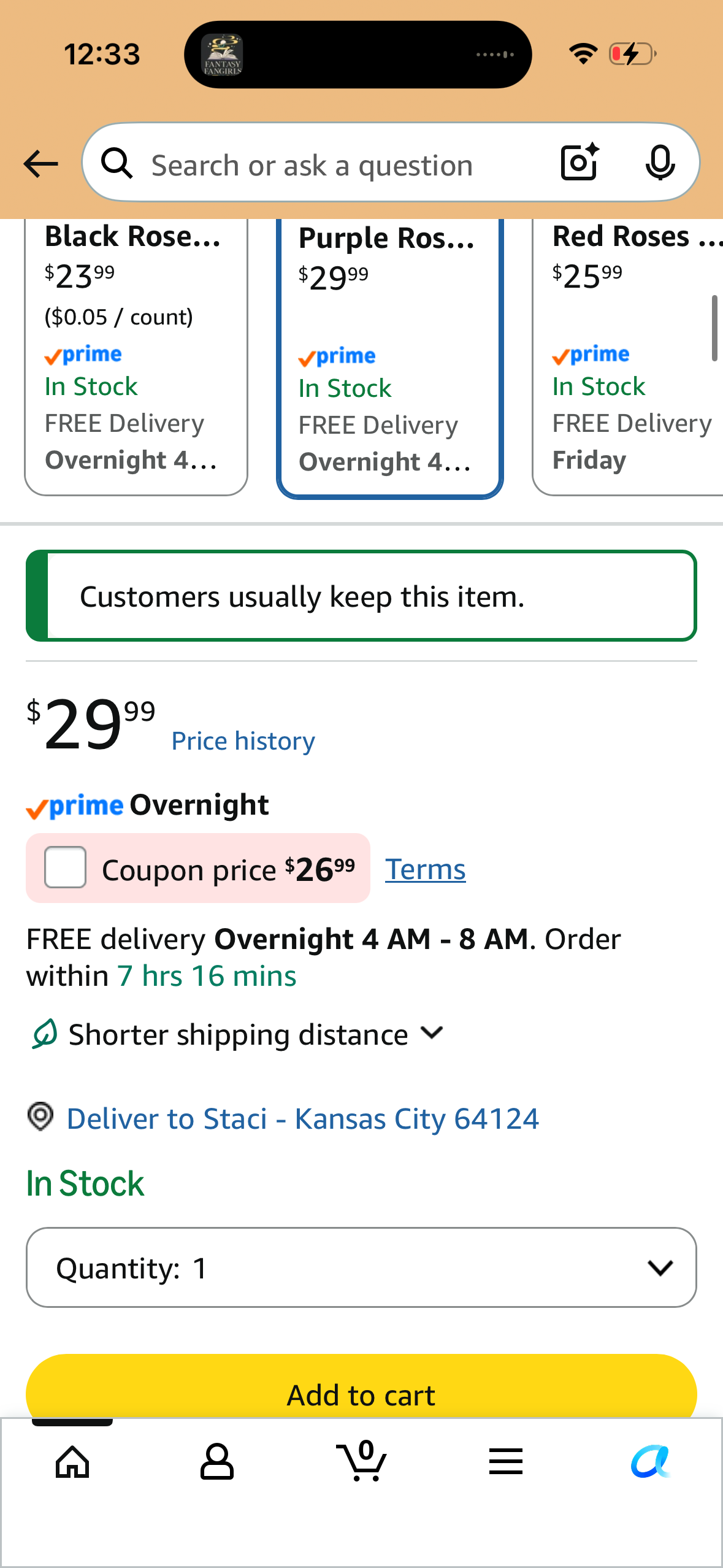Open the account profile icon
This screenshot has height=1568, width=723.
(217, 1461)
